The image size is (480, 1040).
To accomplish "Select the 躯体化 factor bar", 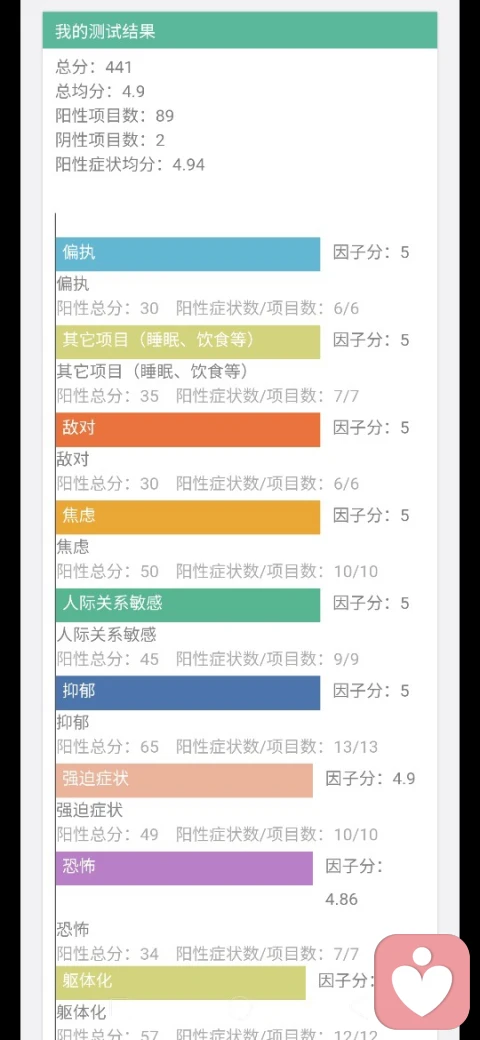I will [x=180, y=982].
